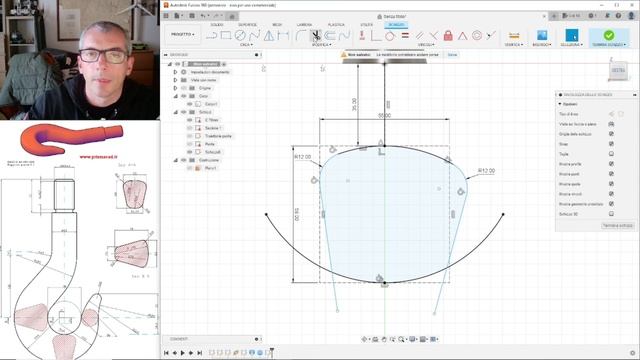Select the Fillet tool in Modifica
Image resolution: width=640 pixels, height=360 pixels.
point(300,36)
